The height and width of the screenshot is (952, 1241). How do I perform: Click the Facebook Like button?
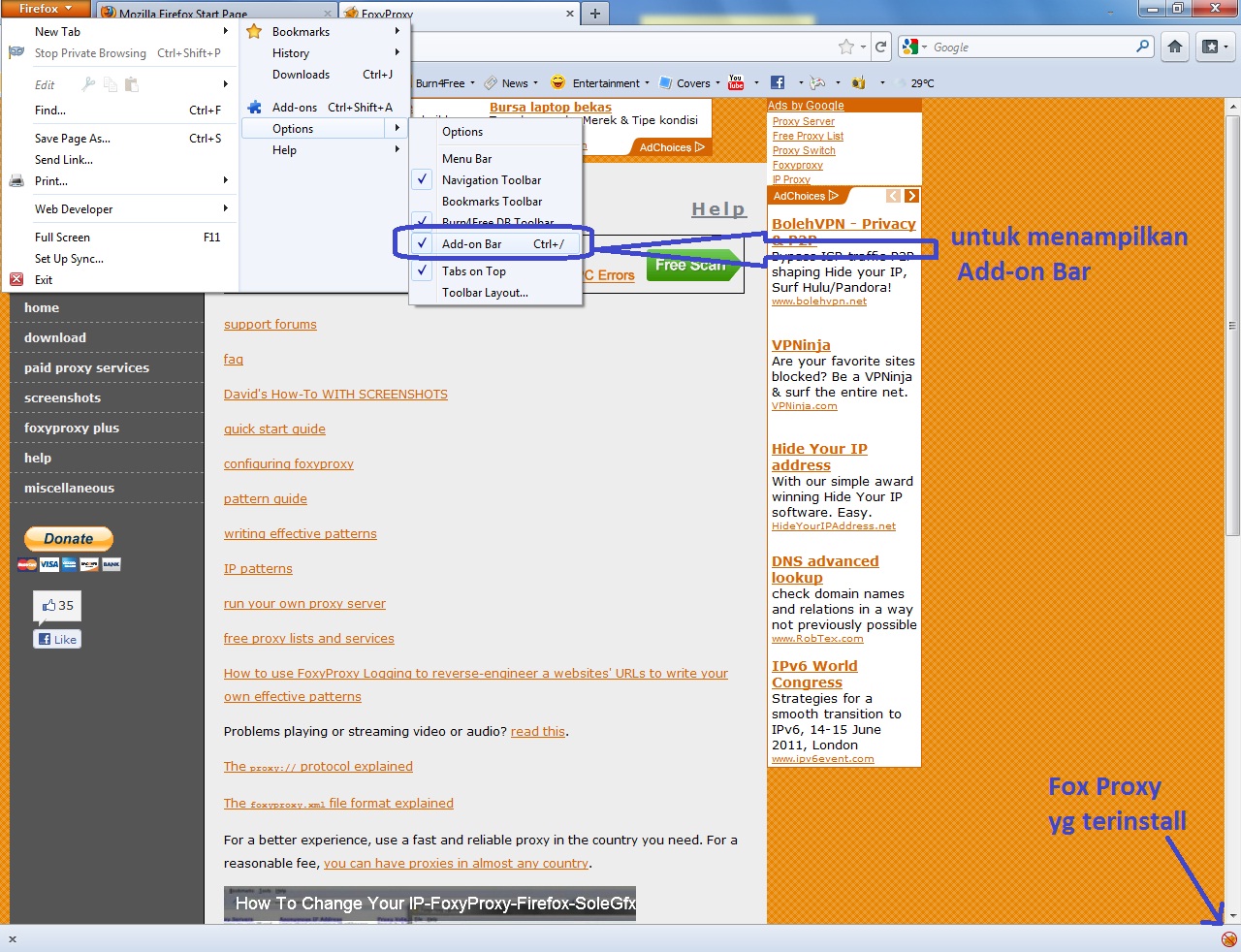pos(57,639)
